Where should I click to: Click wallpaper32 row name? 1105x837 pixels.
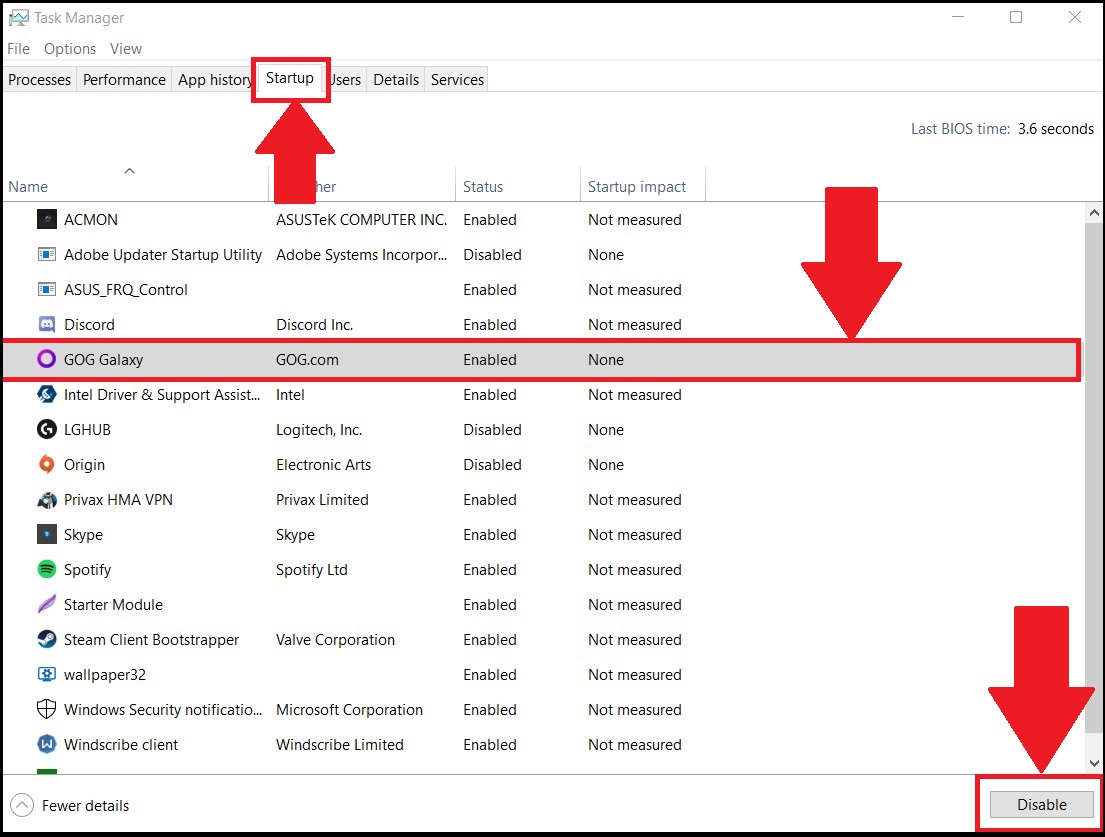pyautogui.click(x=105, y=675)
